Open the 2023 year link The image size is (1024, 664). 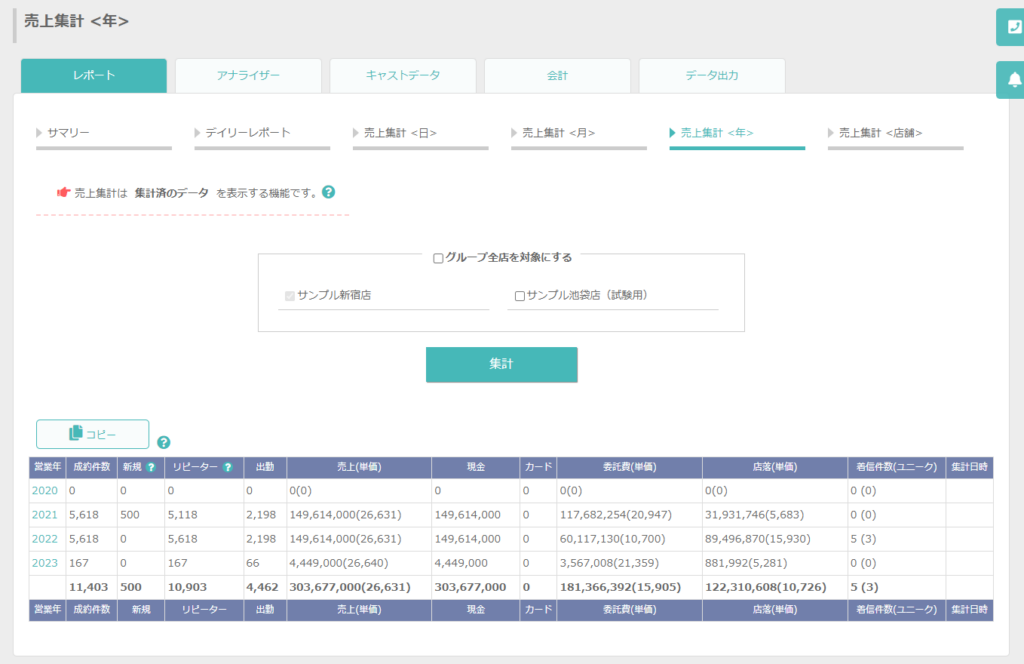44,563
